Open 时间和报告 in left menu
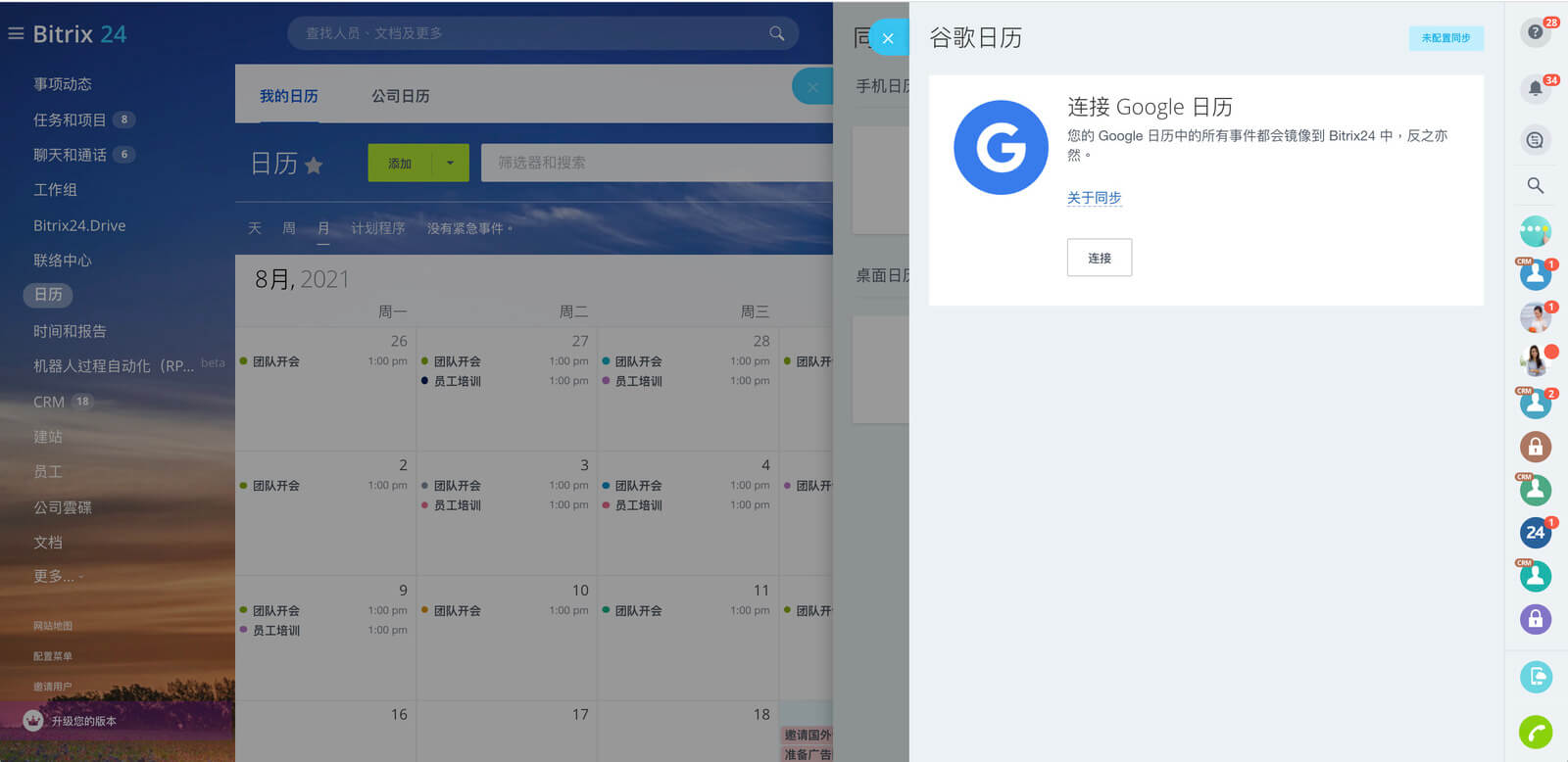The image size is (1568, 762). (70, 331)
